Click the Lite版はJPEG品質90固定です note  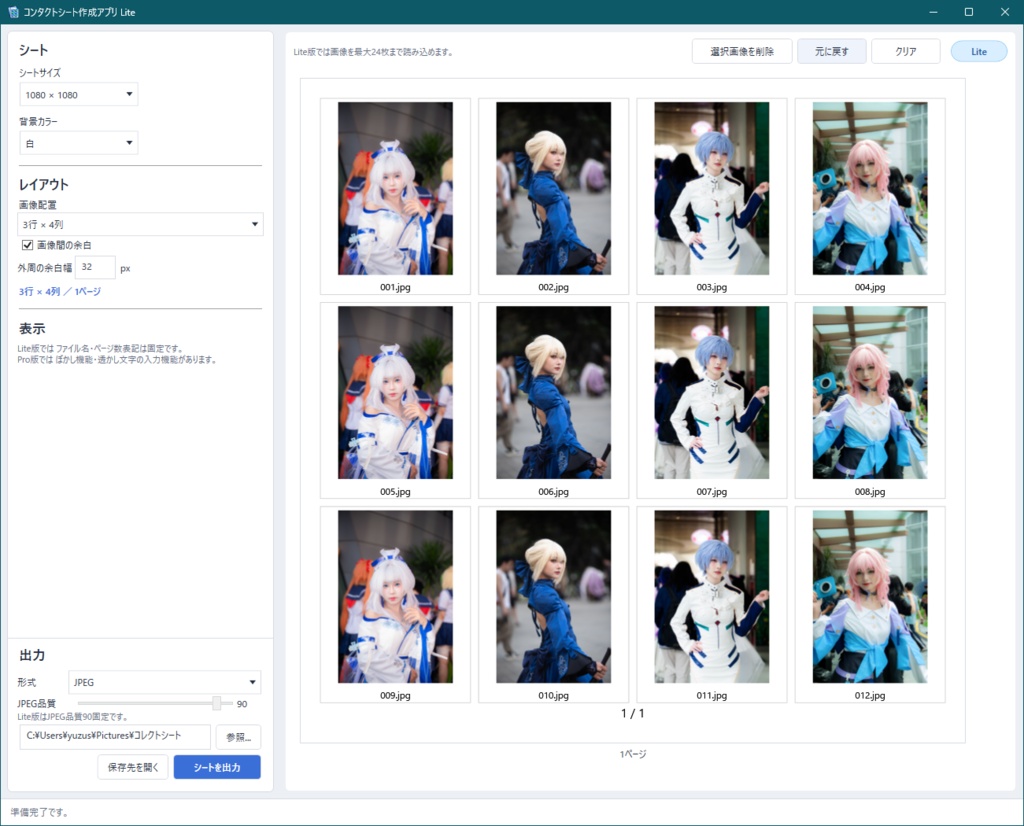(x=72, y=716)
